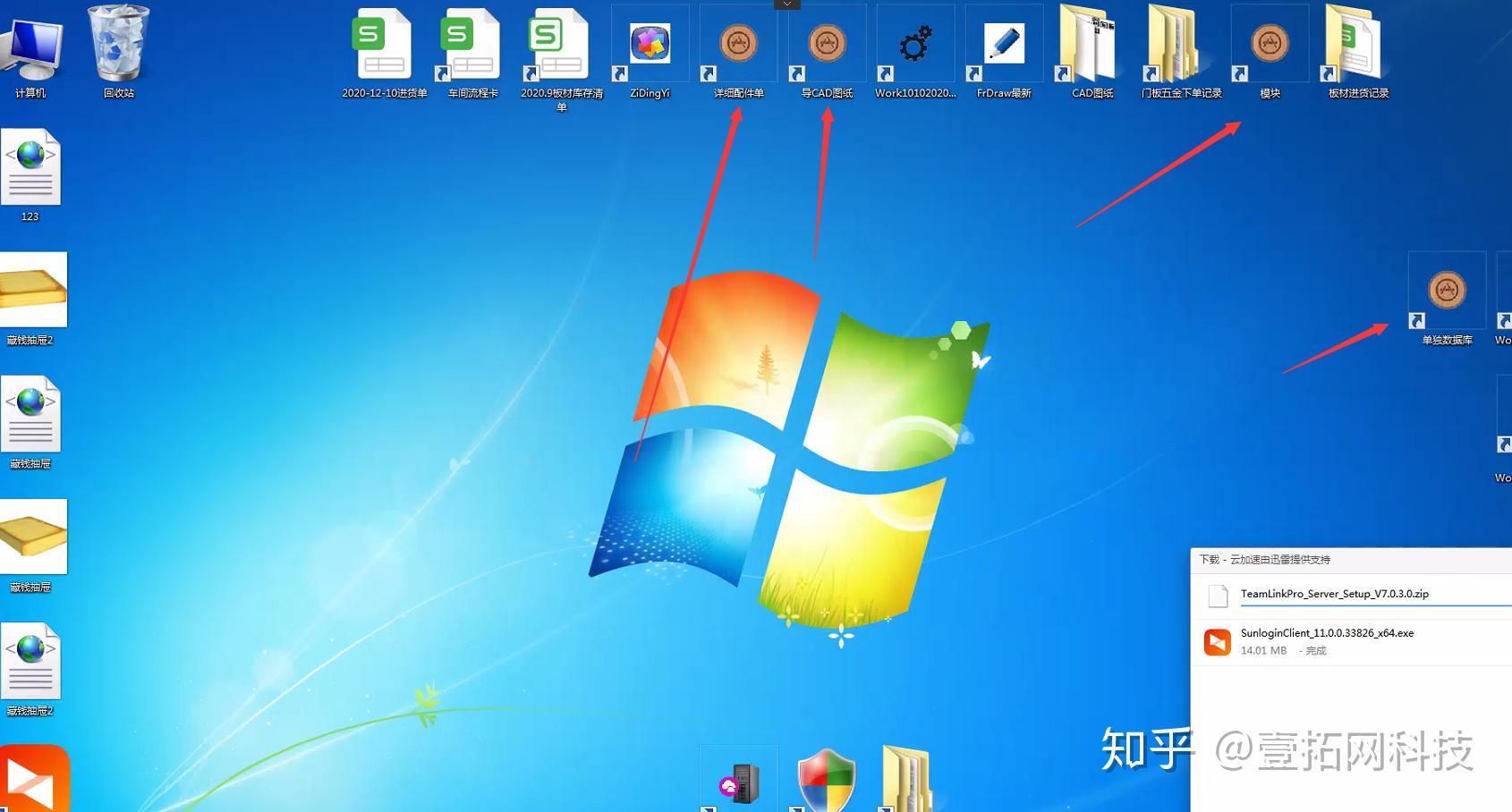The image size is (1512, 812).
Task: Select the first 藏钱抽屉2 image thumbnail
Action: (32, 299)
